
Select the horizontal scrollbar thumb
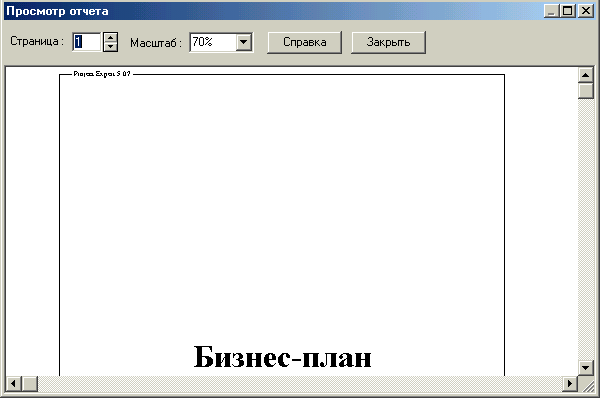[x=29, y=383]
